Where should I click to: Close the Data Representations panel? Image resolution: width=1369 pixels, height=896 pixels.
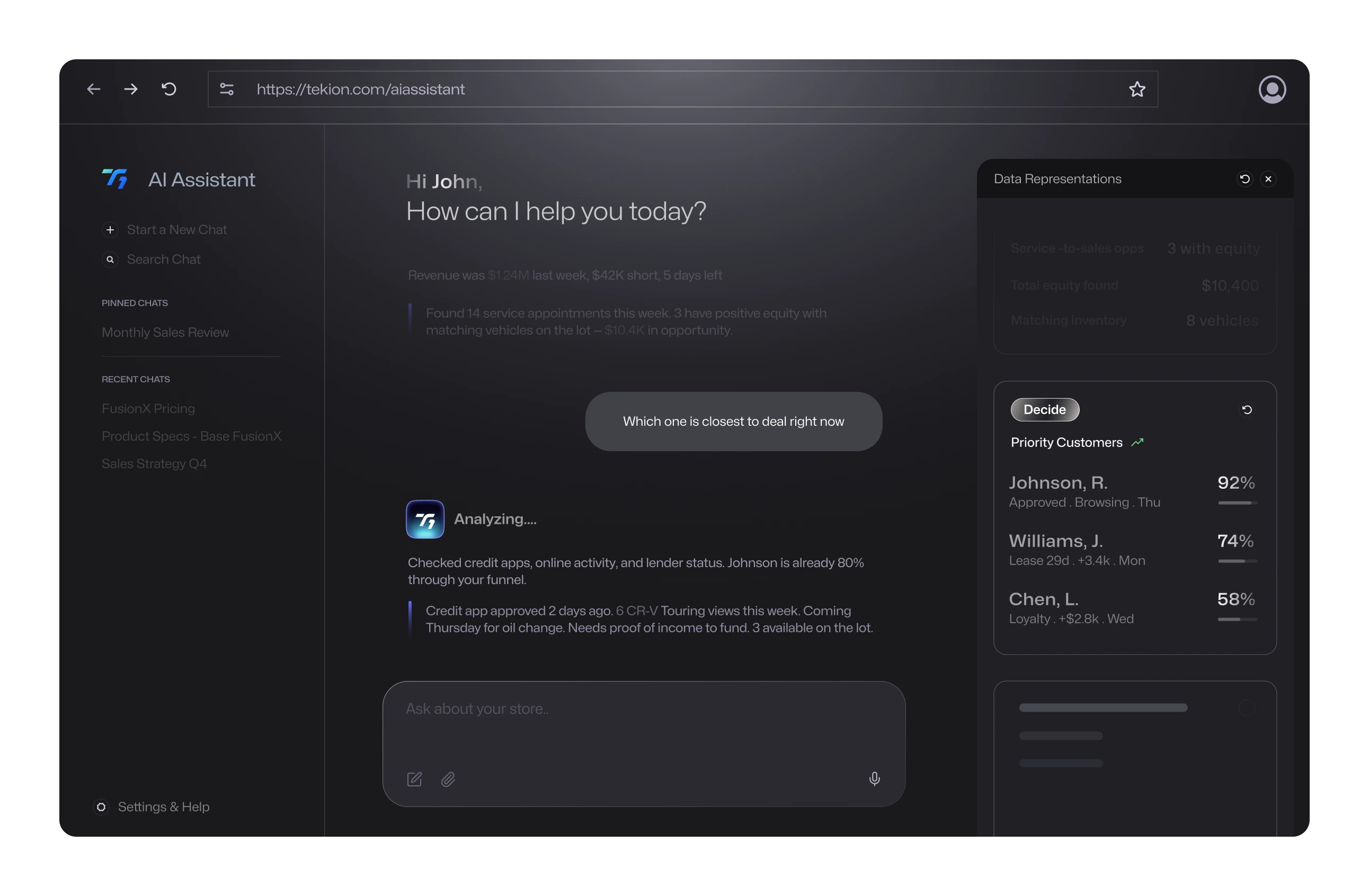coord(1268,179)
